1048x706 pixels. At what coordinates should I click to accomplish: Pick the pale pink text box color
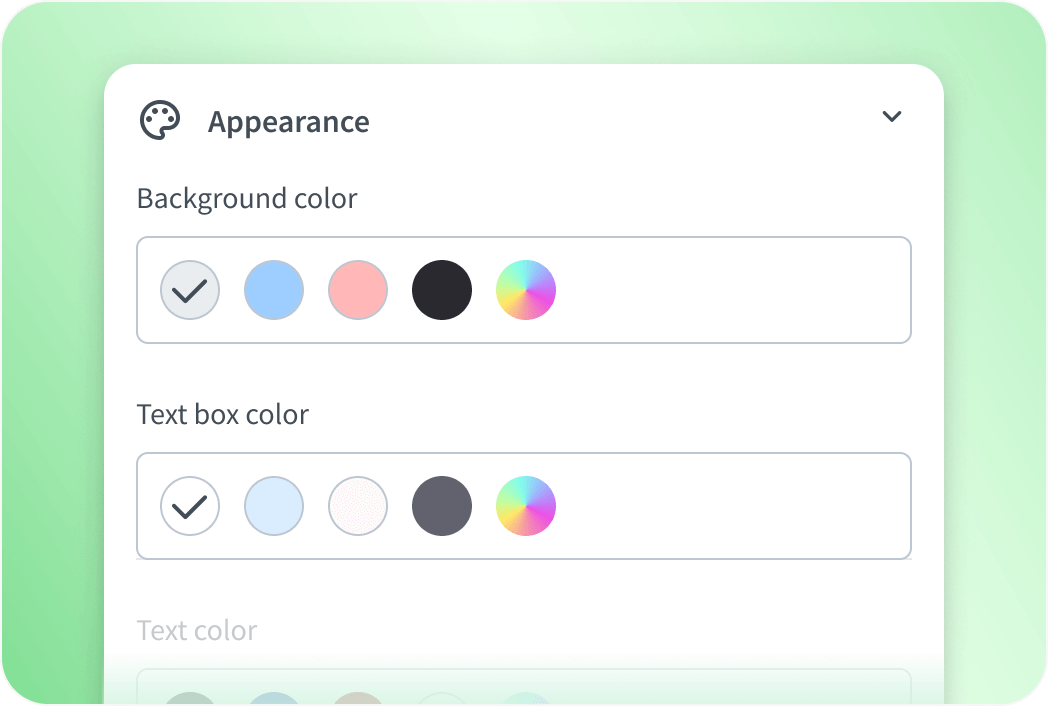(358, 506)
